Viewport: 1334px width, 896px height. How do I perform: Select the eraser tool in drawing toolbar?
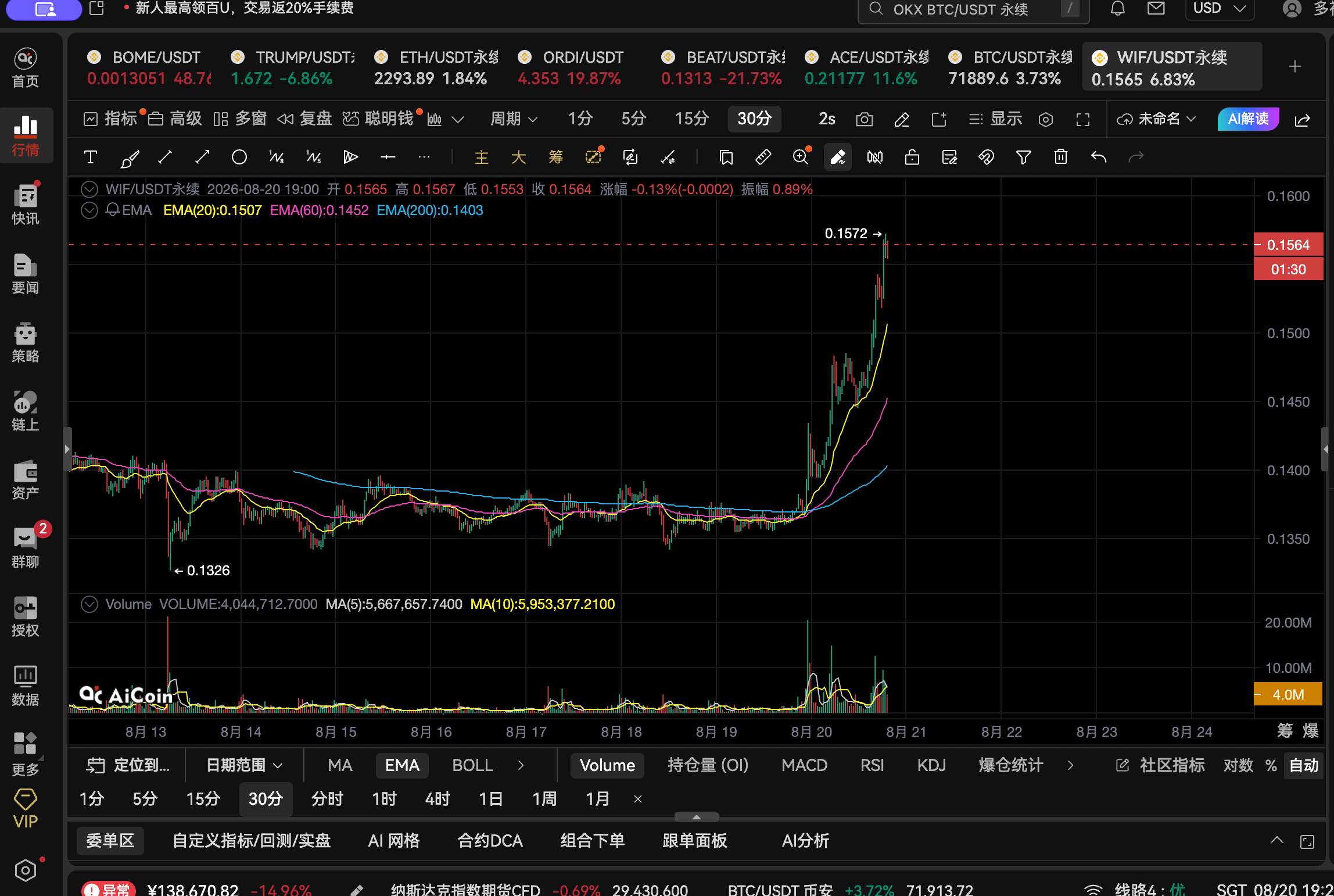(838, 157)
